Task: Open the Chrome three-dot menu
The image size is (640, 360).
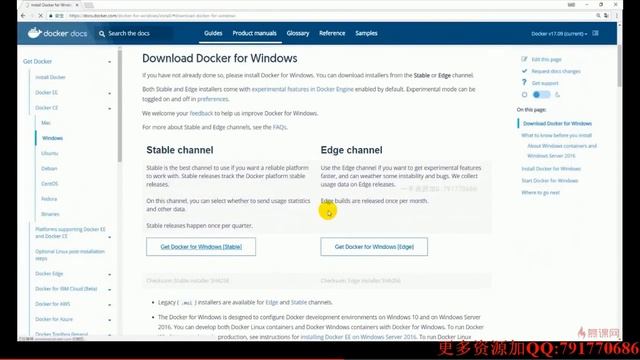Action: 616,16
